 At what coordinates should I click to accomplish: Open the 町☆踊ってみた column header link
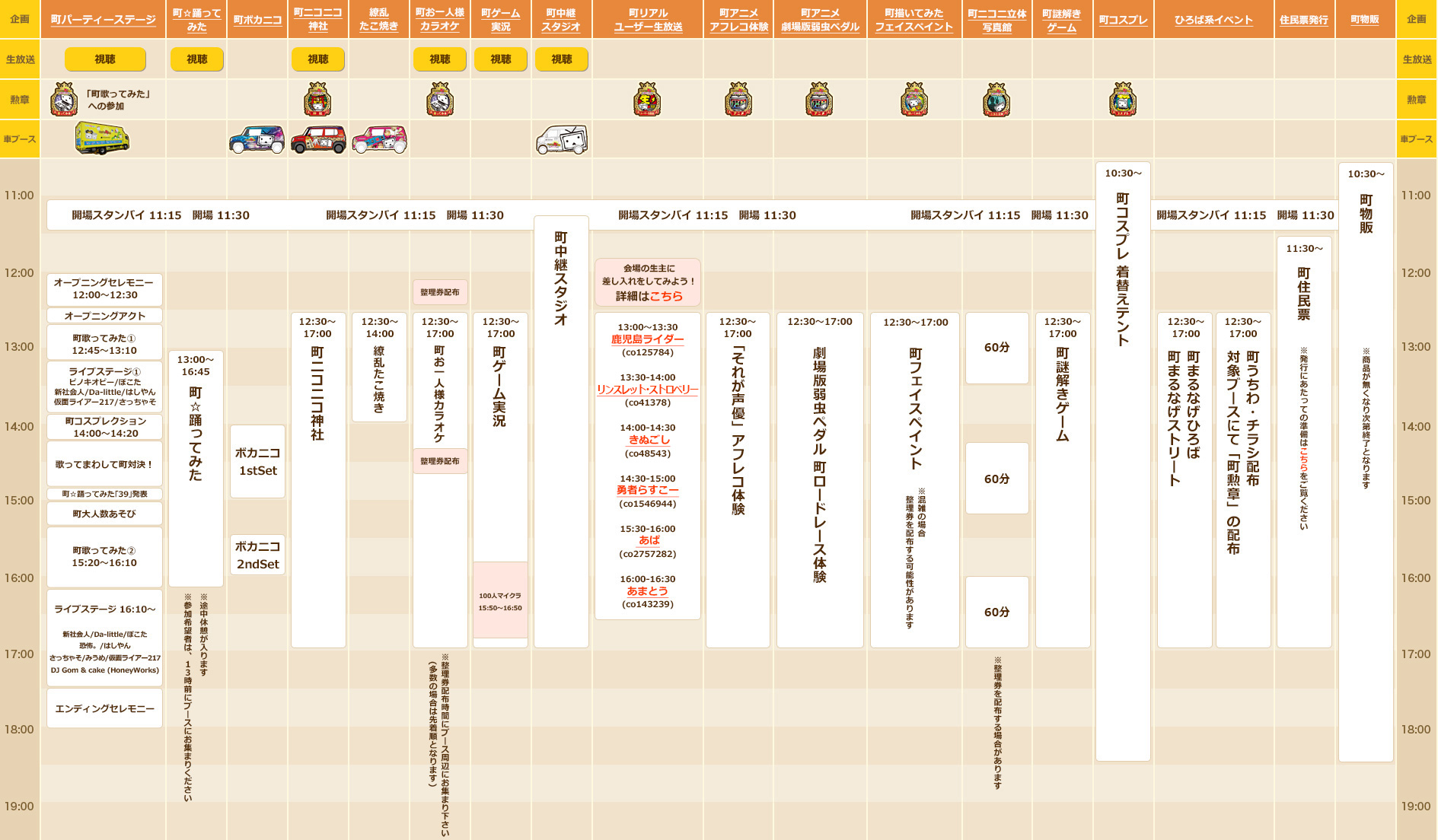click(x=196, y=20)
